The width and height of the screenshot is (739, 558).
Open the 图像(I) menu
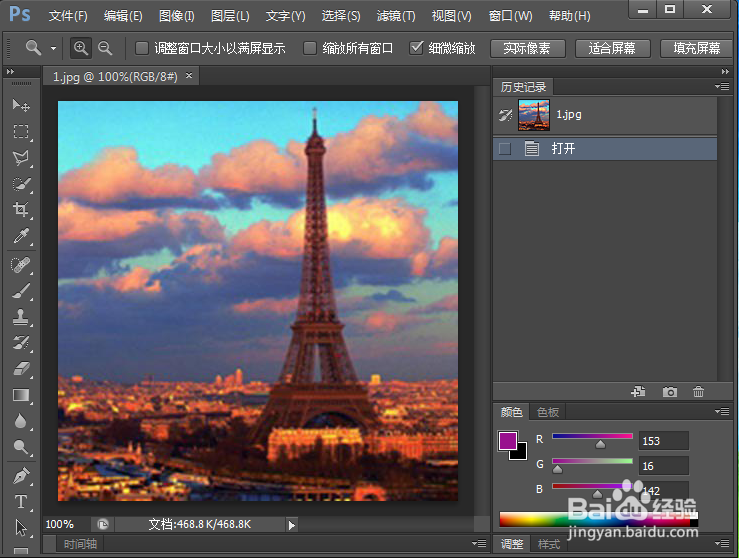click(x=176, y=16)
